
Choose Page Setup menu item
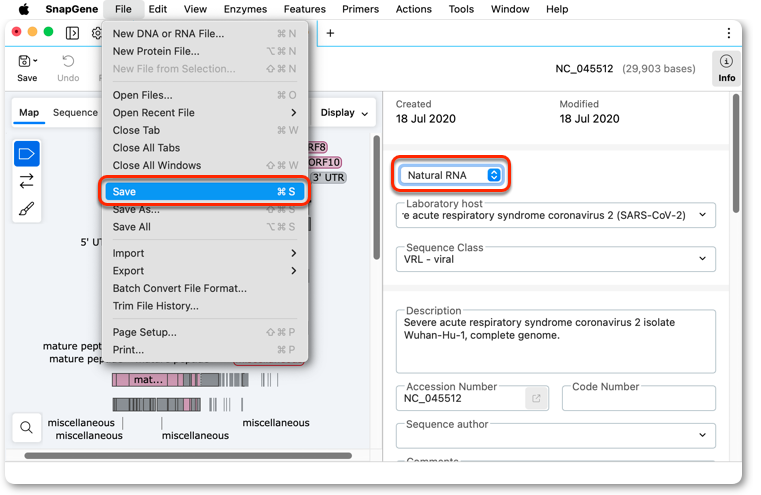[x=204, y=332]
